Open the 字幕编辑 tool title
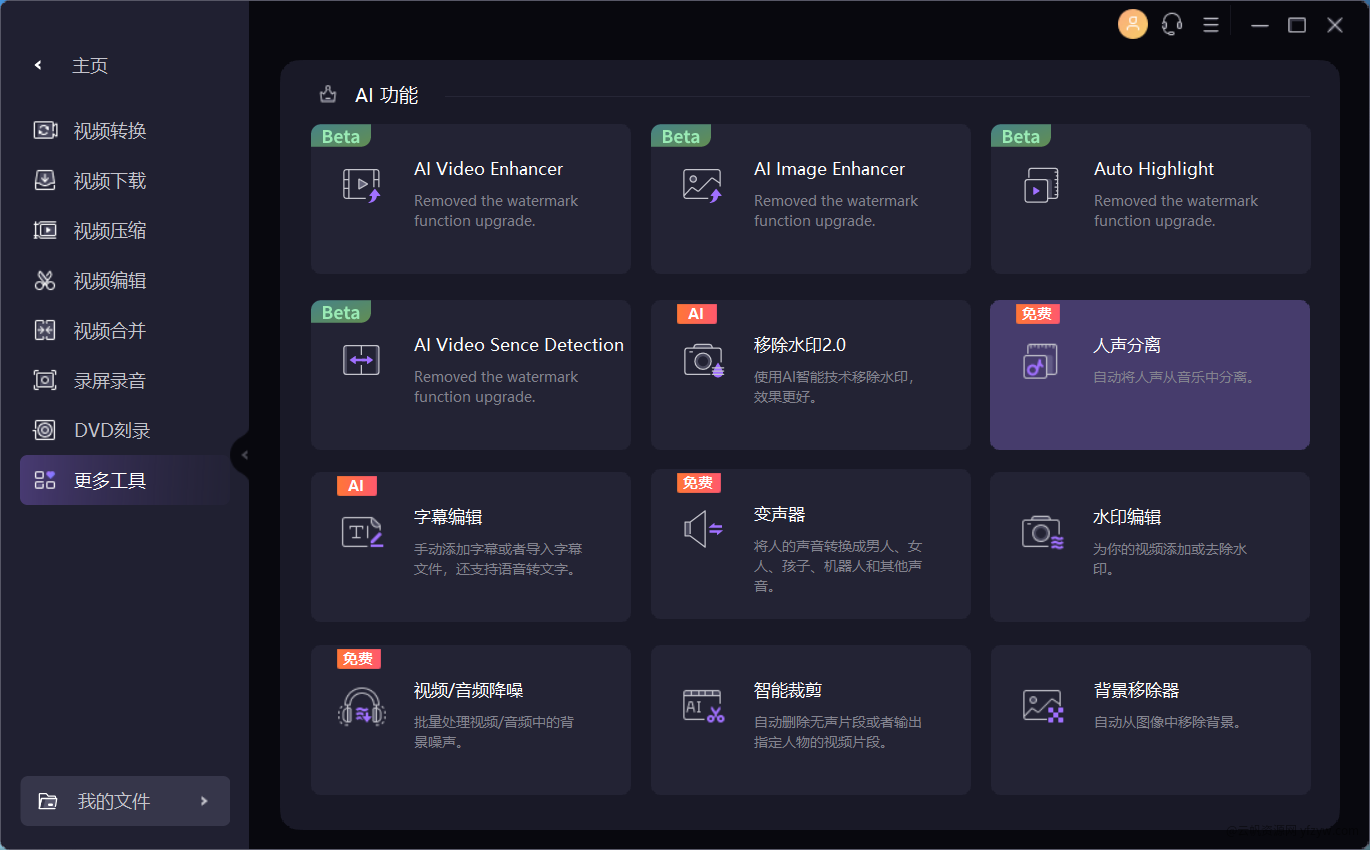This screenshot has width=1370, height=850. tap(448, 517)
